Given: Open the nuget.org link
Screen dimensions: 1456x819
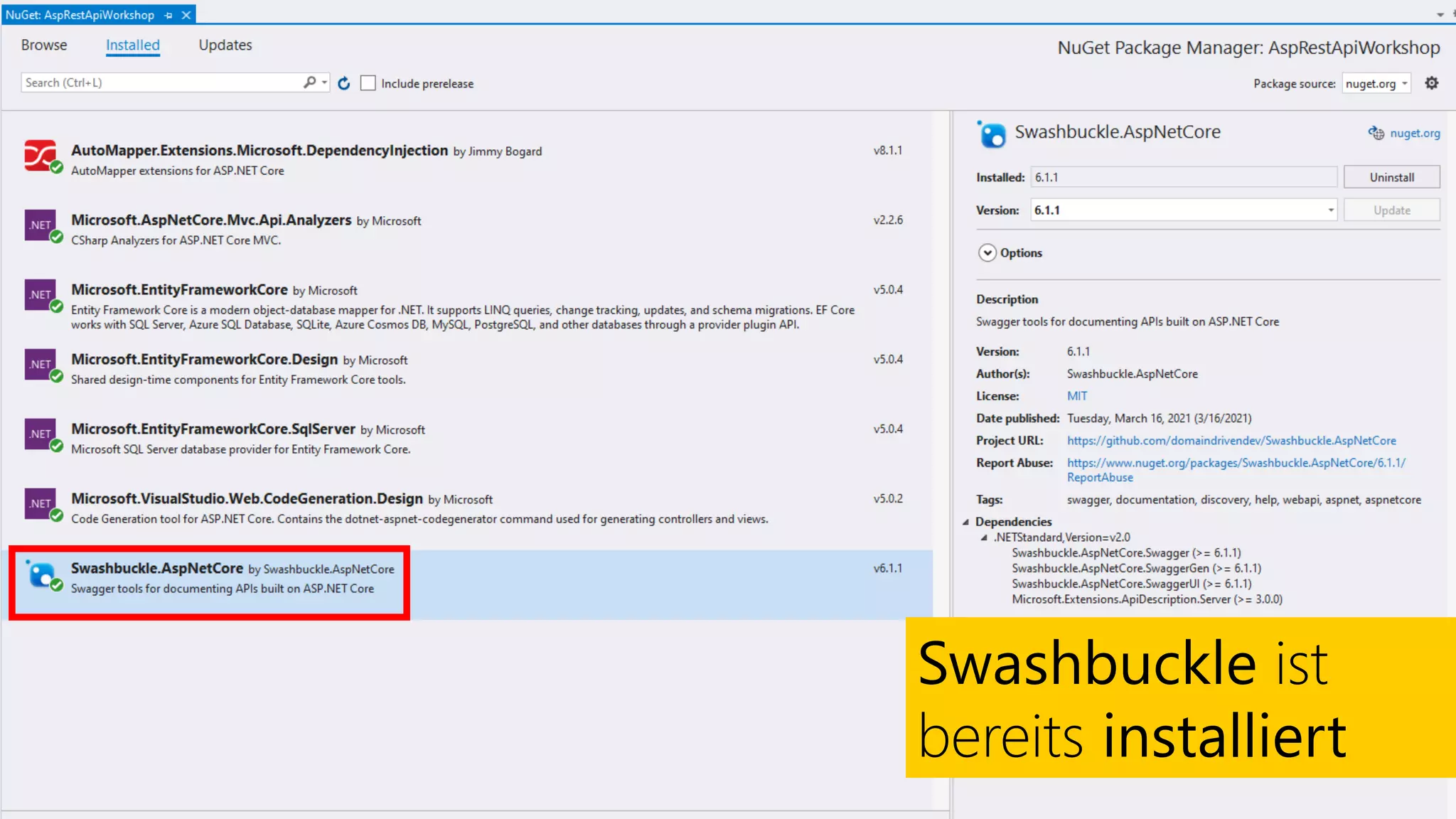Looking at the screenshot, I should (x=1415, y=133).
